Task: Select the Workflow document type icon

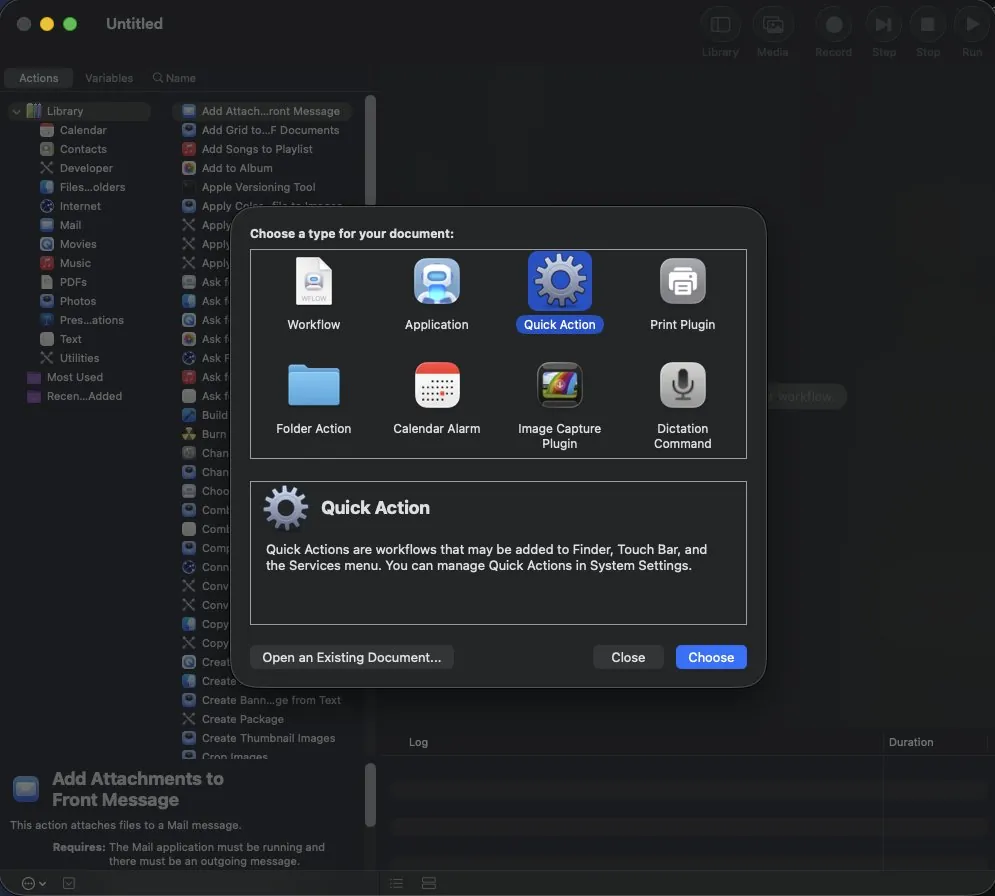Action: [313, 281]
